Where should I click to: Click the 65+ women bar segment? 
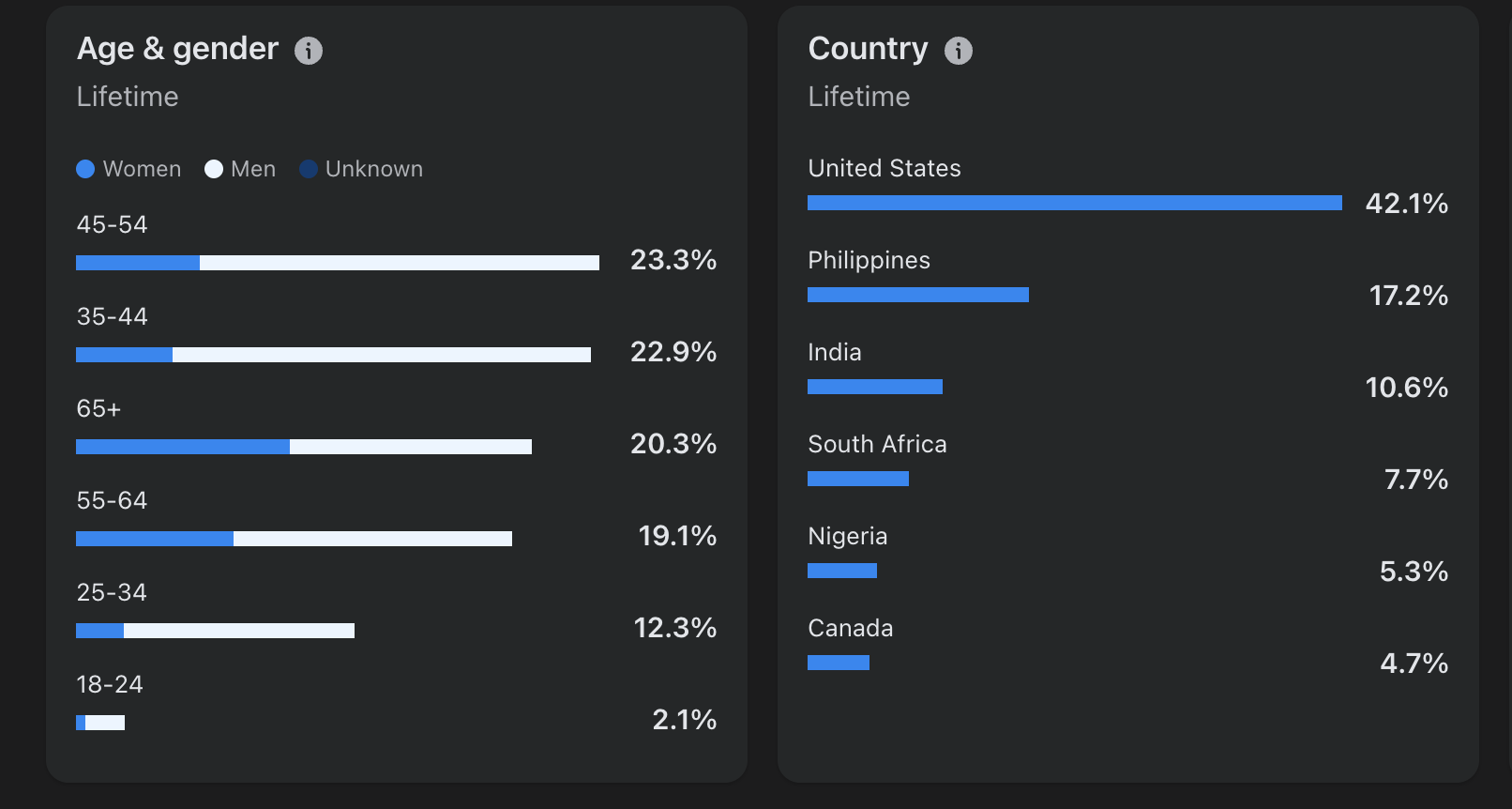(x=183, y=447)
